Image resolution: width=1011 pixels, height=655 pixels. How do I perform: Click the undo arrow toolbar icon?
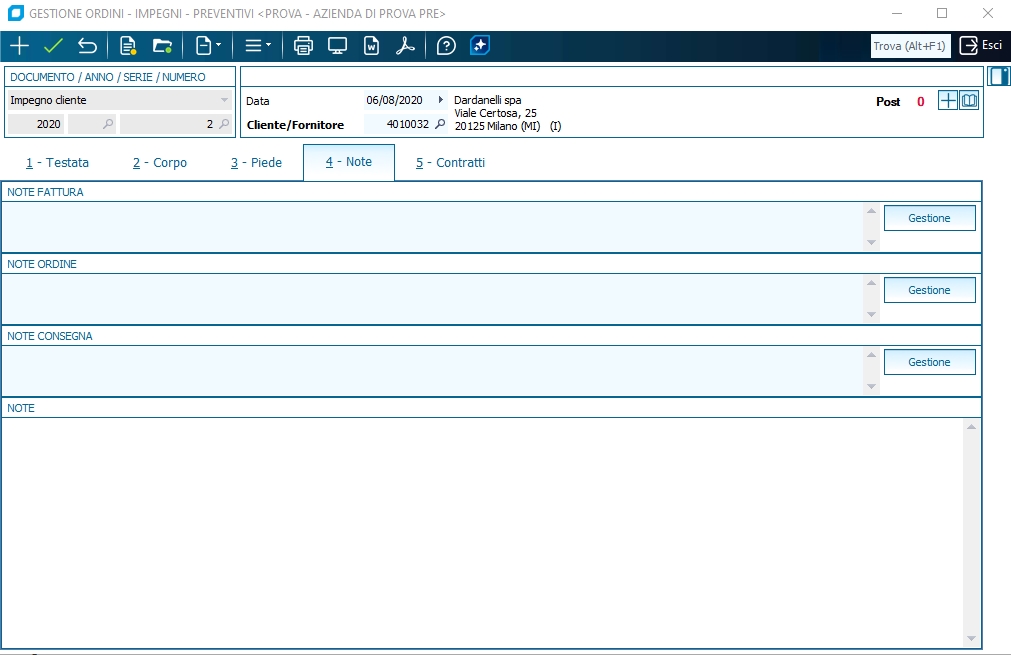point(87,46)
